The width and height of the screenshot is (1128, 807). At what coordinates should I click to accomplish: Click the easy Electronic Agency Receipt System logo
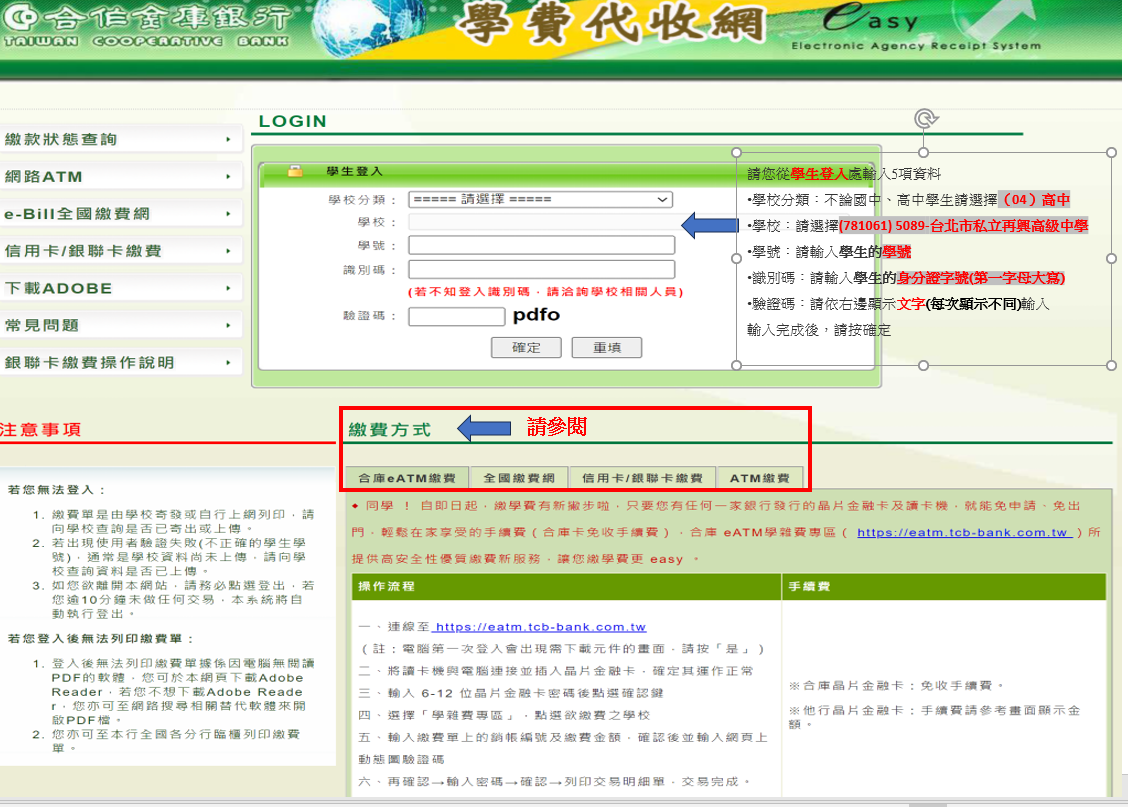pyautogui.click(x=916, y=27)
